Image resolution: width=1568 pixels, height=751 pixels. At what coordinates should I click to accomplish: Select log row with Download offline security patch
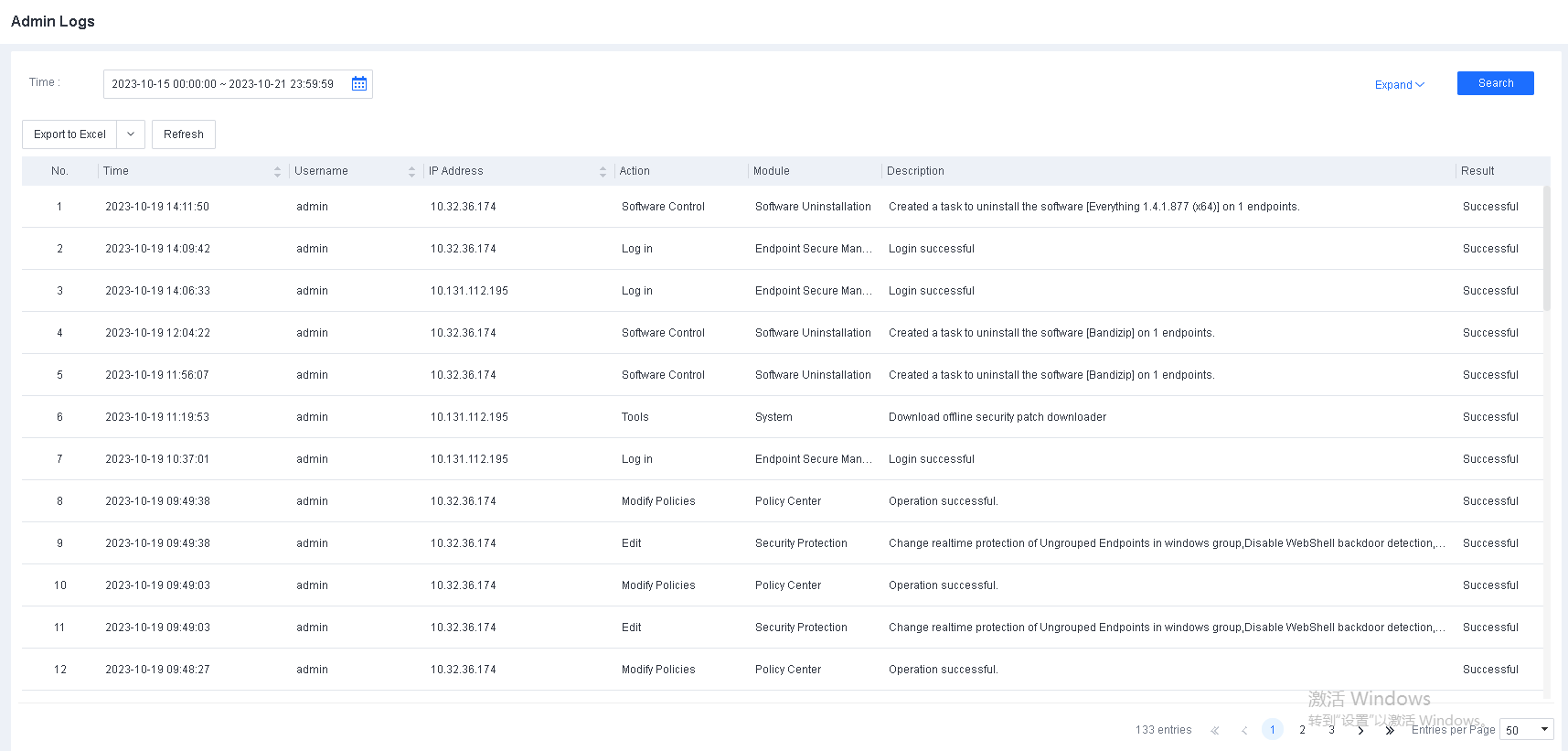pyautogui.click(x=997, y=417)
